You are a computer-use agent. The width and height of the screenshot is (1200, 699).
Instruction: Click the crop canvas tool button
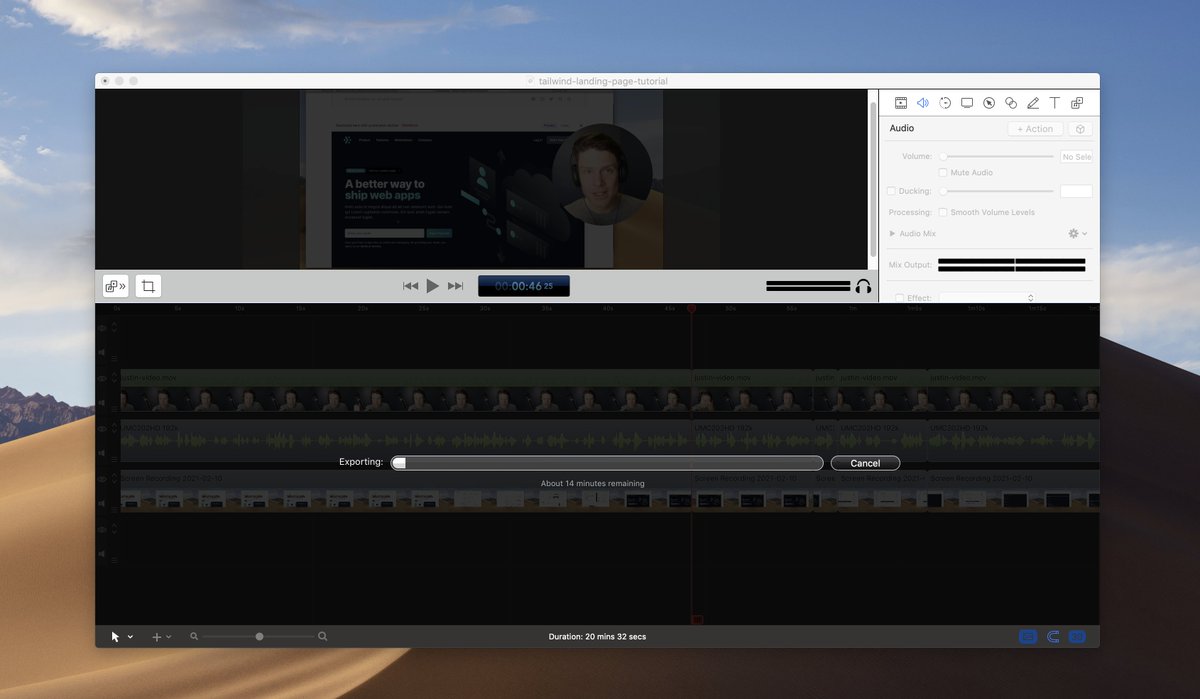tap(148, 286)
